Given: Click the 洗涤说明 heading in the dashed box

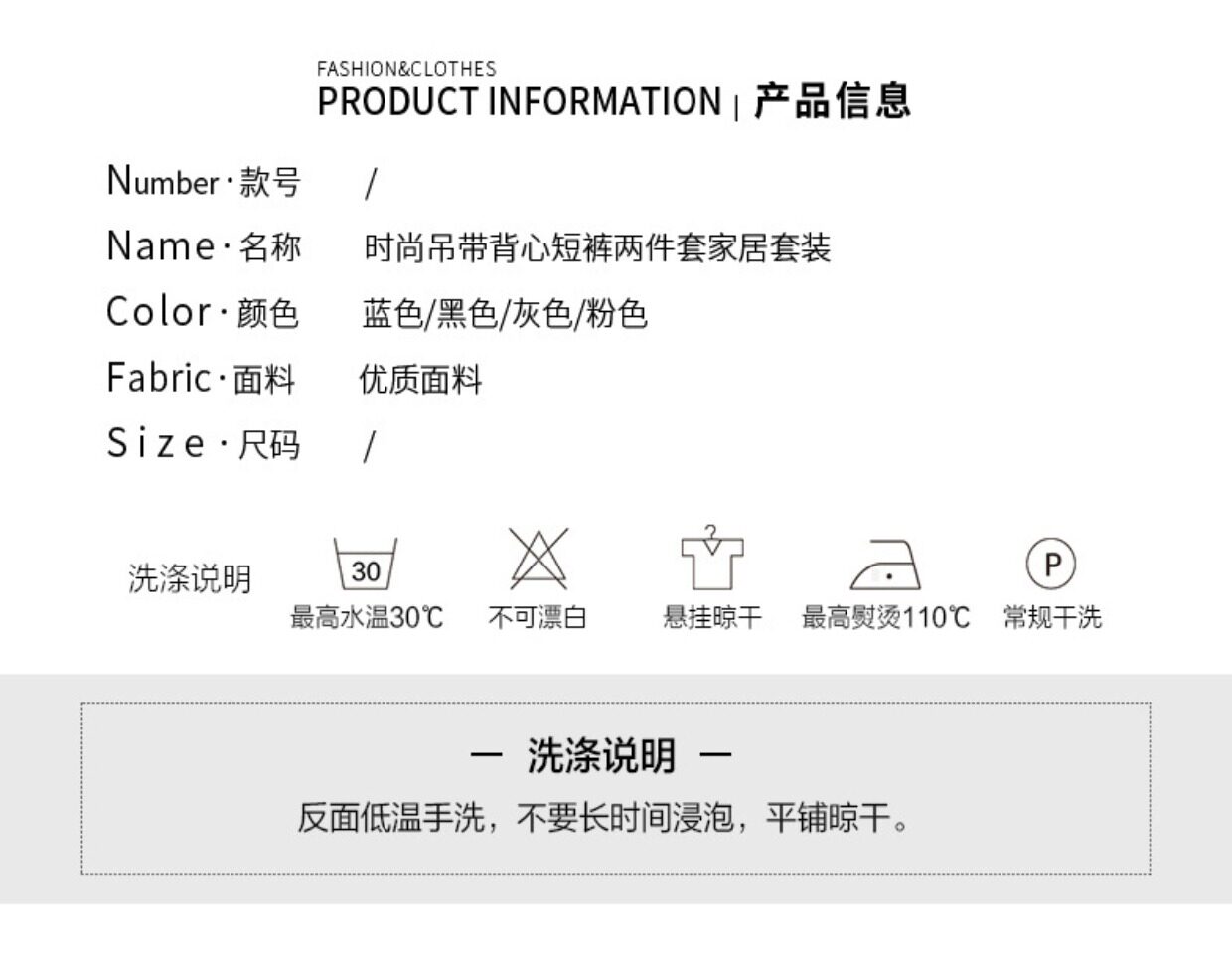Looking at the screenshot, I should pos(601,757).
